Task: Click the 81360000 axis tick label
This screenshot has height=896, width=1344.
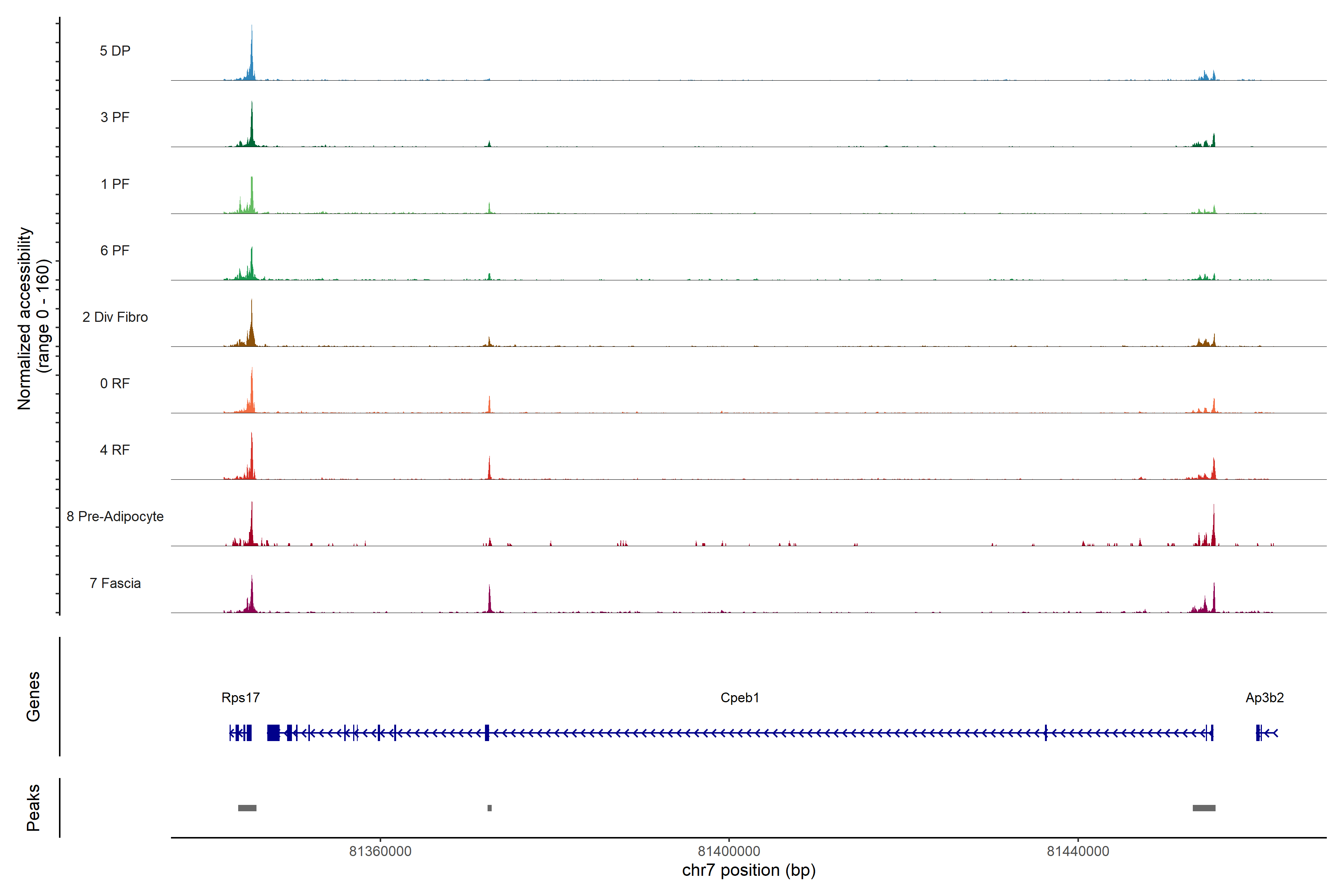Action: click(380, 851)
